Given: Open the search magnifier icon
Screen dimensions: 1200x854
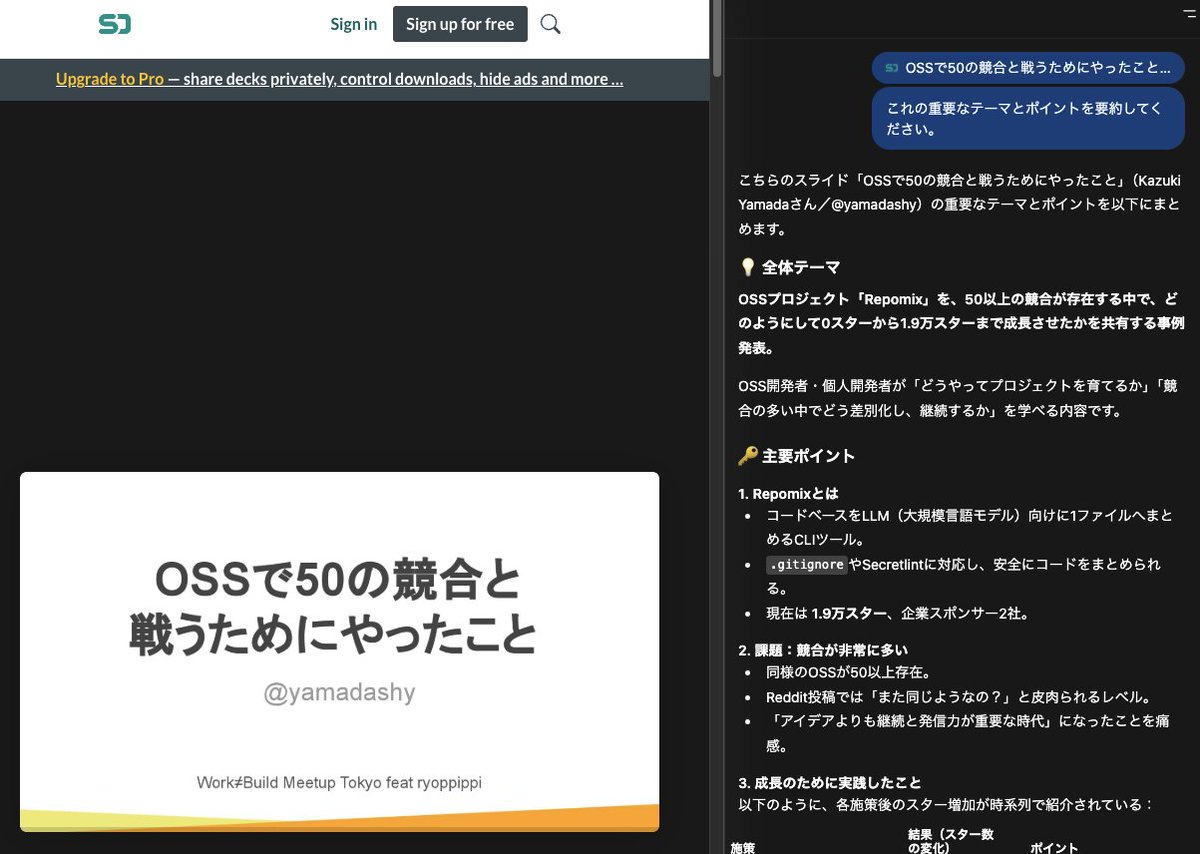Looking at the screenshot, I should (x=550, y=24).
